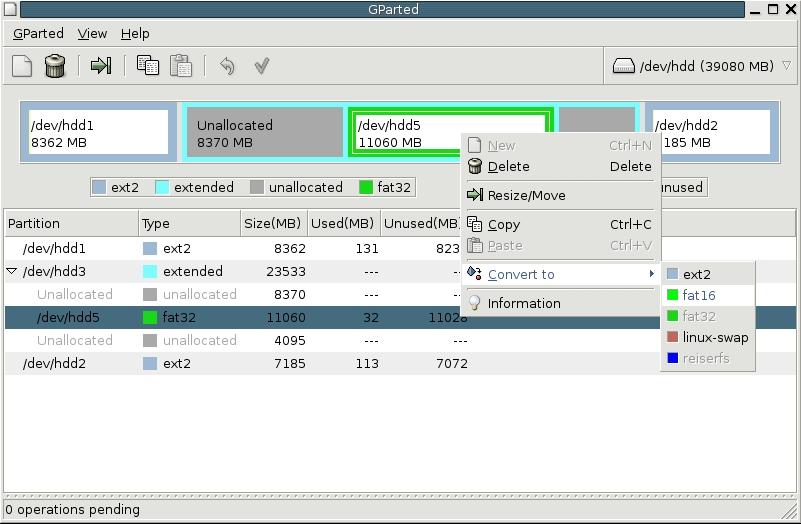Click the blue reiserfs color square
Viewport: 801px width, 524px height.
click(x=672, y=358)
